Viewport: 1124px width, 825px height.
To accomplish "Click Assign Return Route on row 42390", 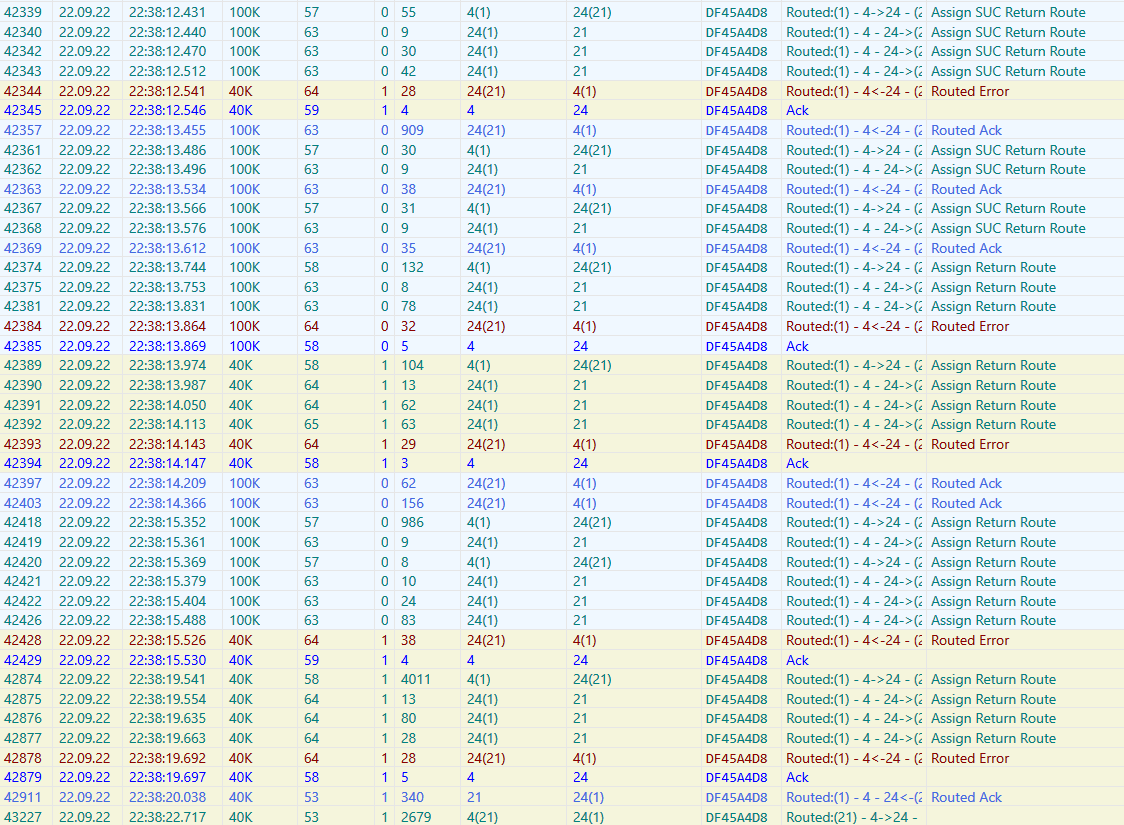I will tap(994, 385).
